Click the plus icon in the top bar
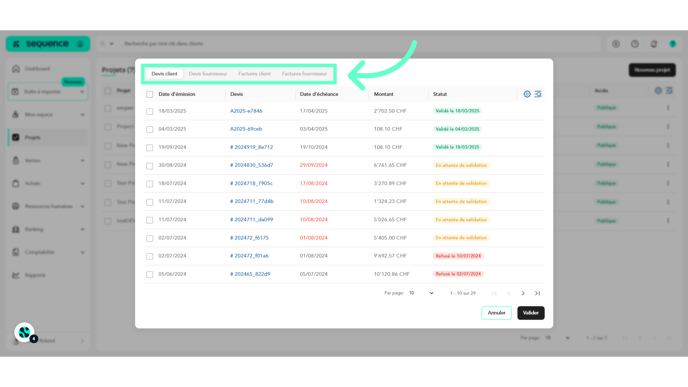 [x=616, y=44]
